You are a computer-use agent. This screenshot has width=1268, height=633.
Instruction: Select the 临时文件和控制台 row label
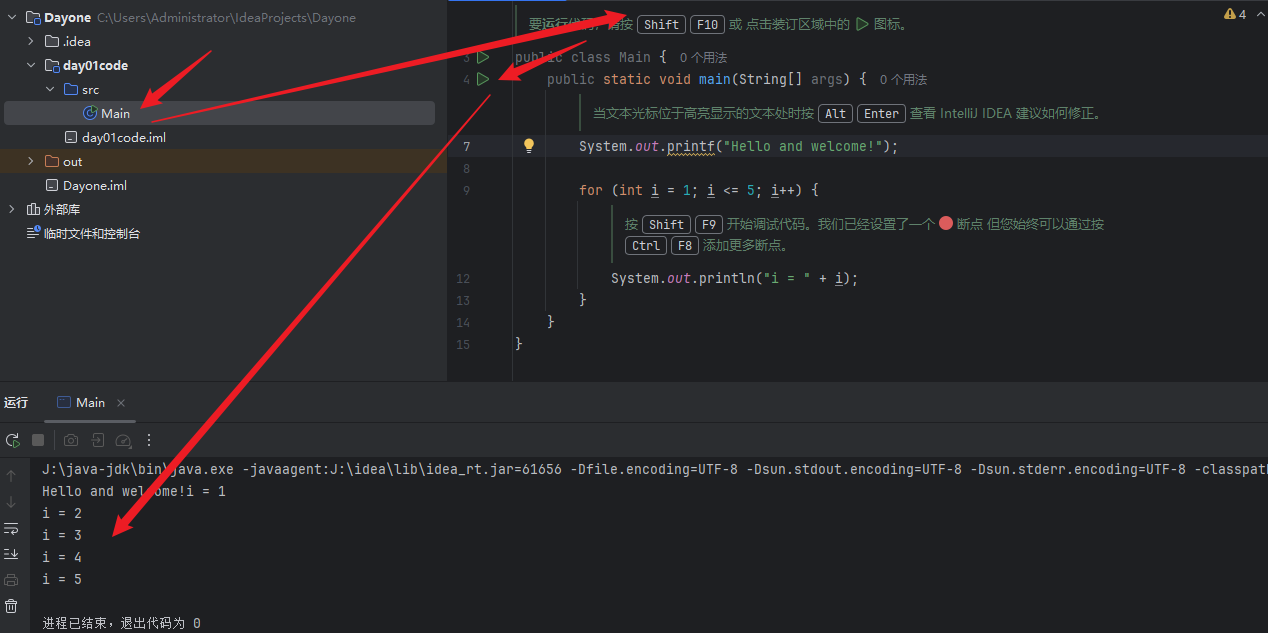coord(92,233)
